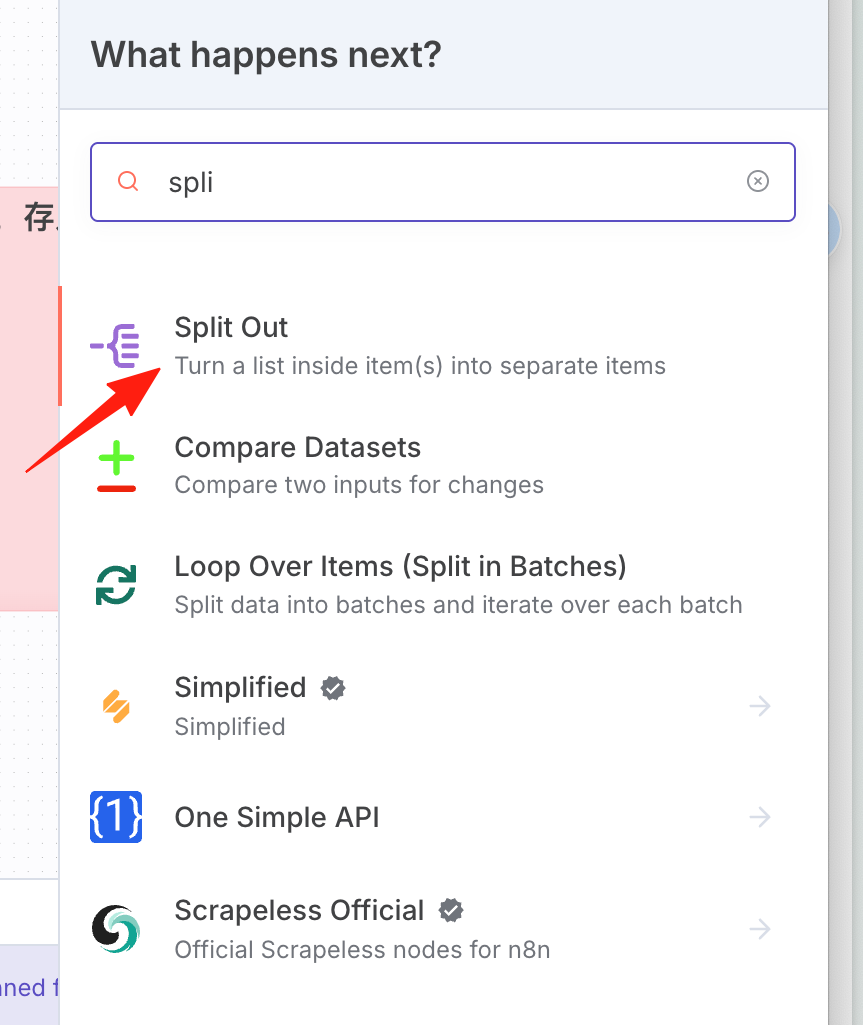This screenshot has height=1026, width=864.
Task: Select the Split Out node icon
Action: pos(115,345)
